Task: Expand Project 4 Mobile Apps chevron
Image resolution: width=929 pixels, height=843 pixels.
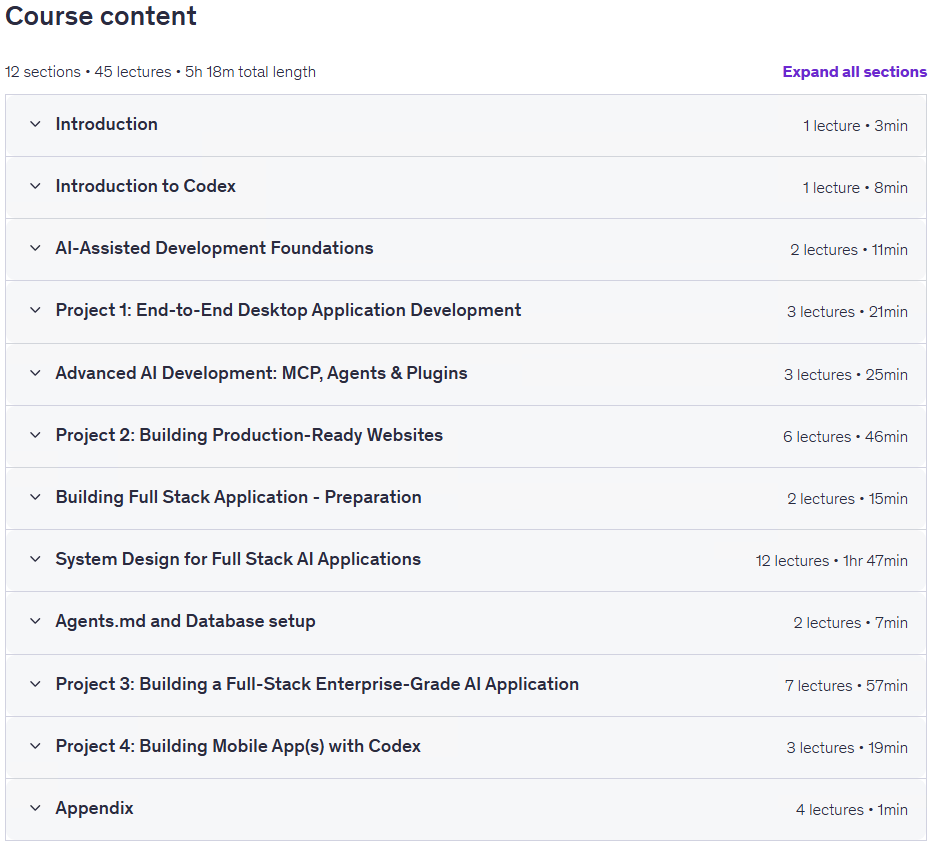Action: coord(36,746)
